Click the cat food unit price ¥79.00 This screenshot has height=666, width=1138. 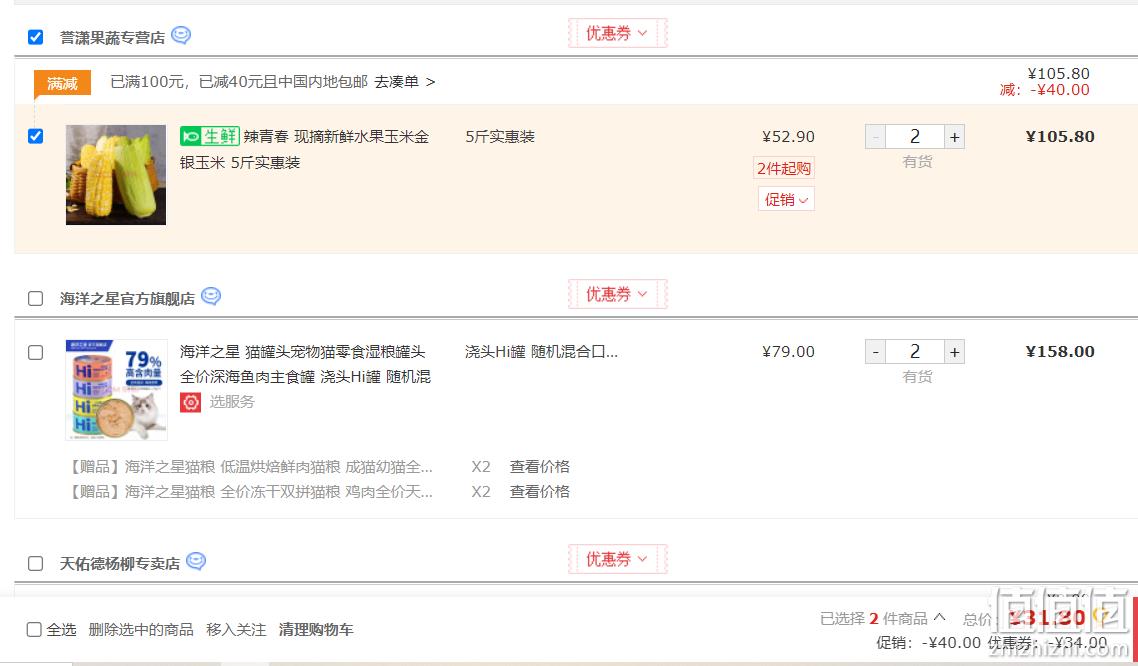(x=788, y=352)
